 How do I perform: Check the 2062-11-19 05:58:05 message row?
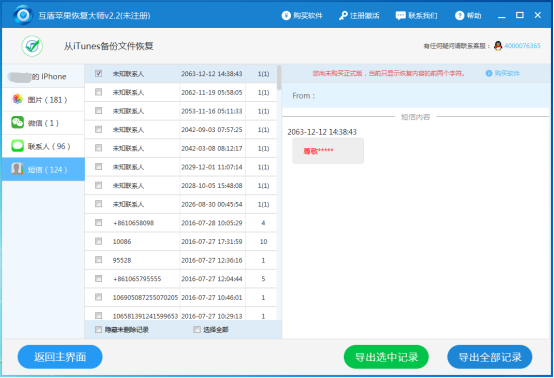[99, 92]
